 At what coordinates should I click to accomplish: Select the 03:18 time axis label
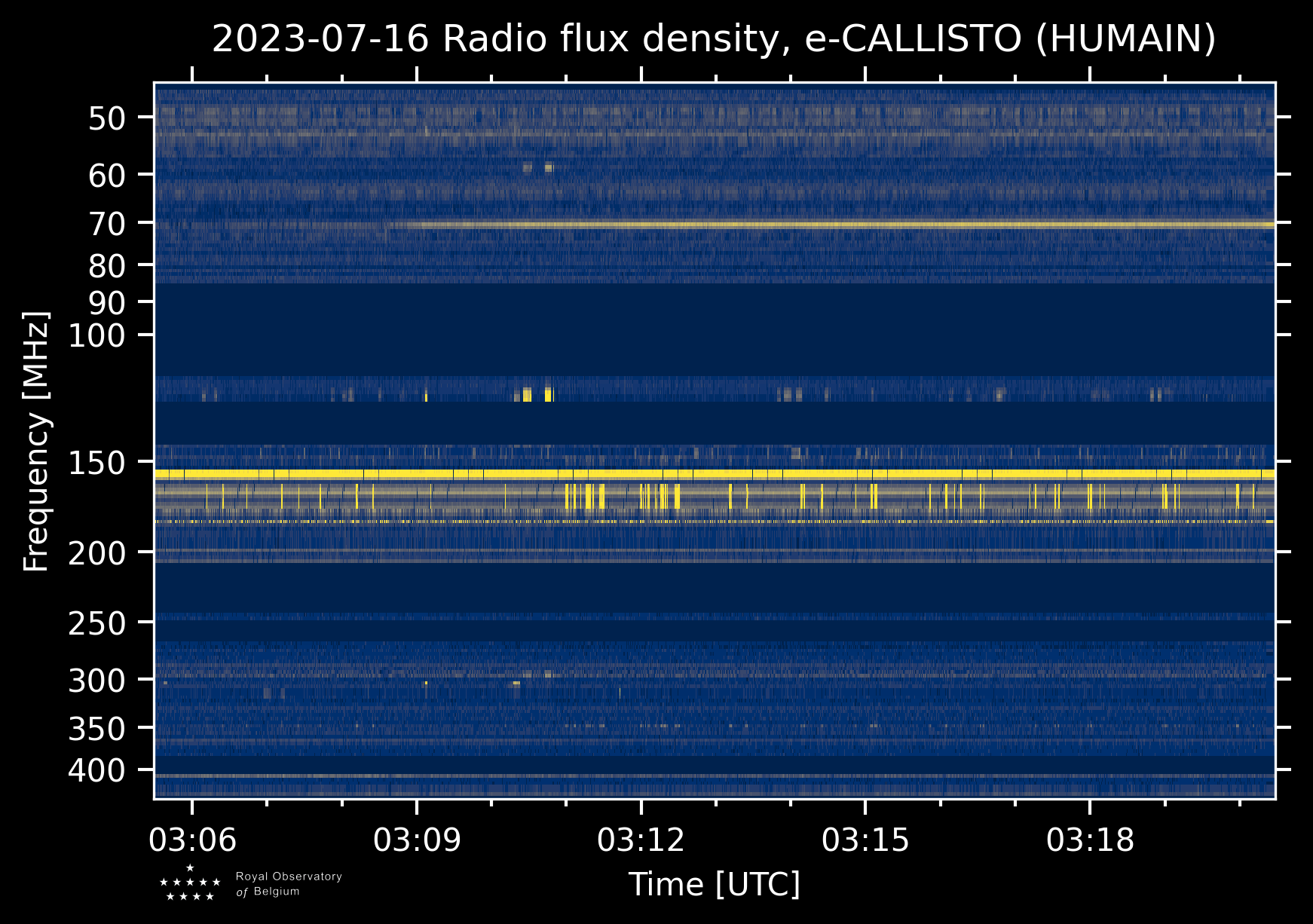coord(1089,840)
